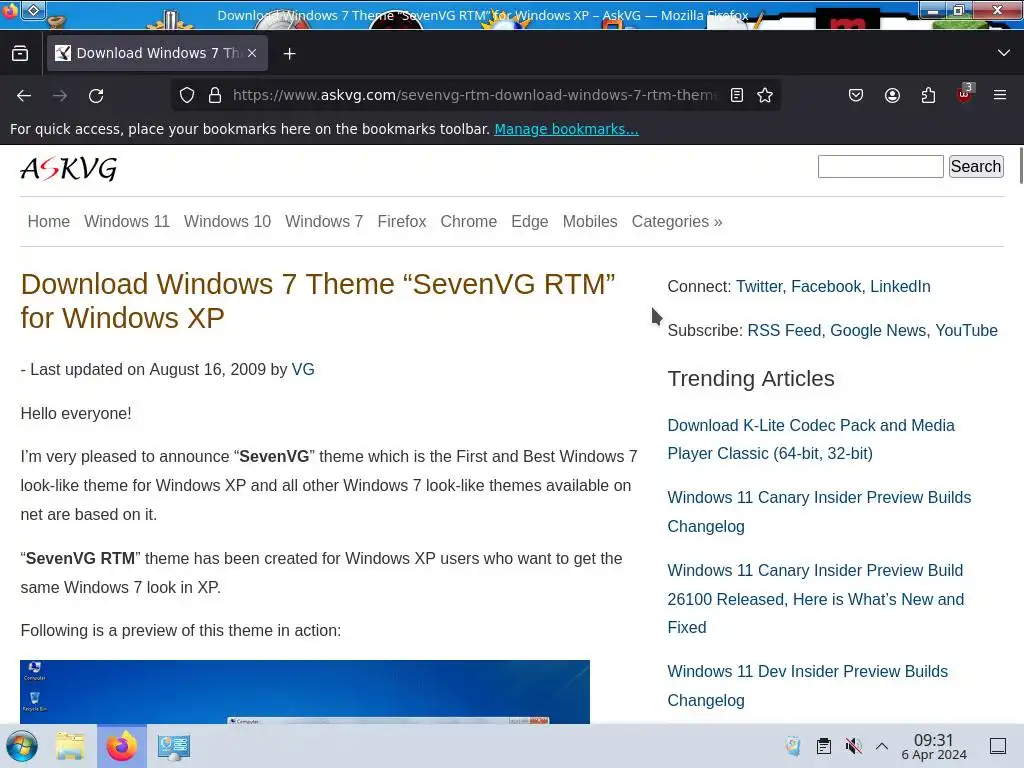Expand the hidden system tray icons arrow

(882, 746)
